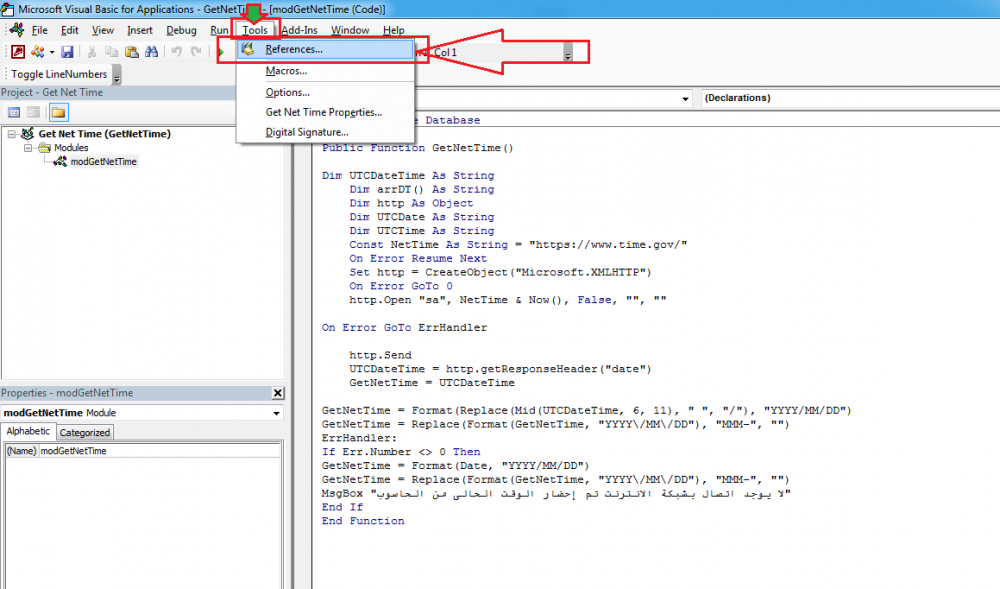Click the (Name) value field modGetNetTime
Image resolution: width=1000 pixels, height=589 pixels.
159,451
